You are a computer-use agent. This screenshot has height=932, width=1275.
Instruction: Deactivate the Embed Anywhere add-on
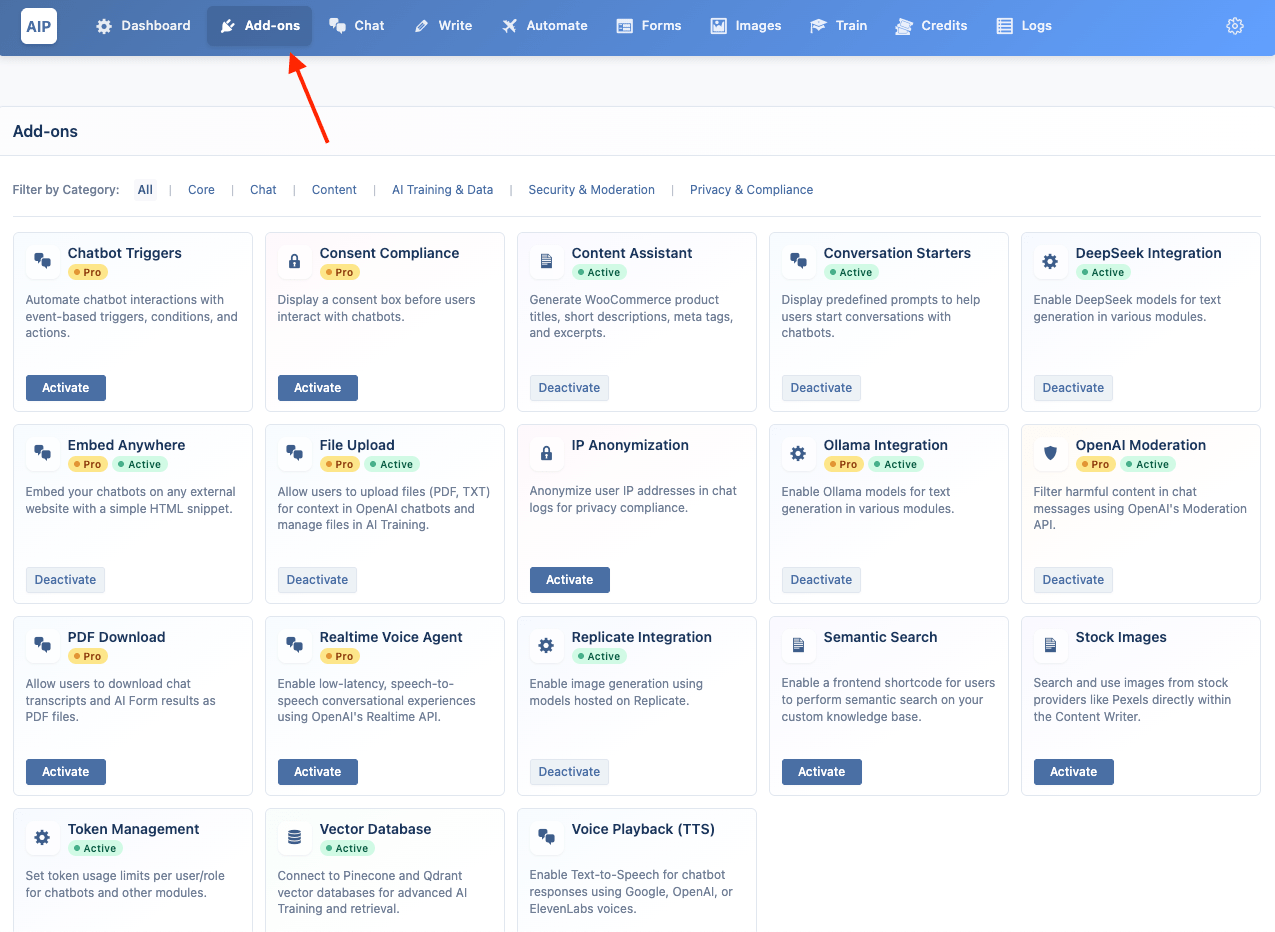pyautogui.click(x=65, y=580)
